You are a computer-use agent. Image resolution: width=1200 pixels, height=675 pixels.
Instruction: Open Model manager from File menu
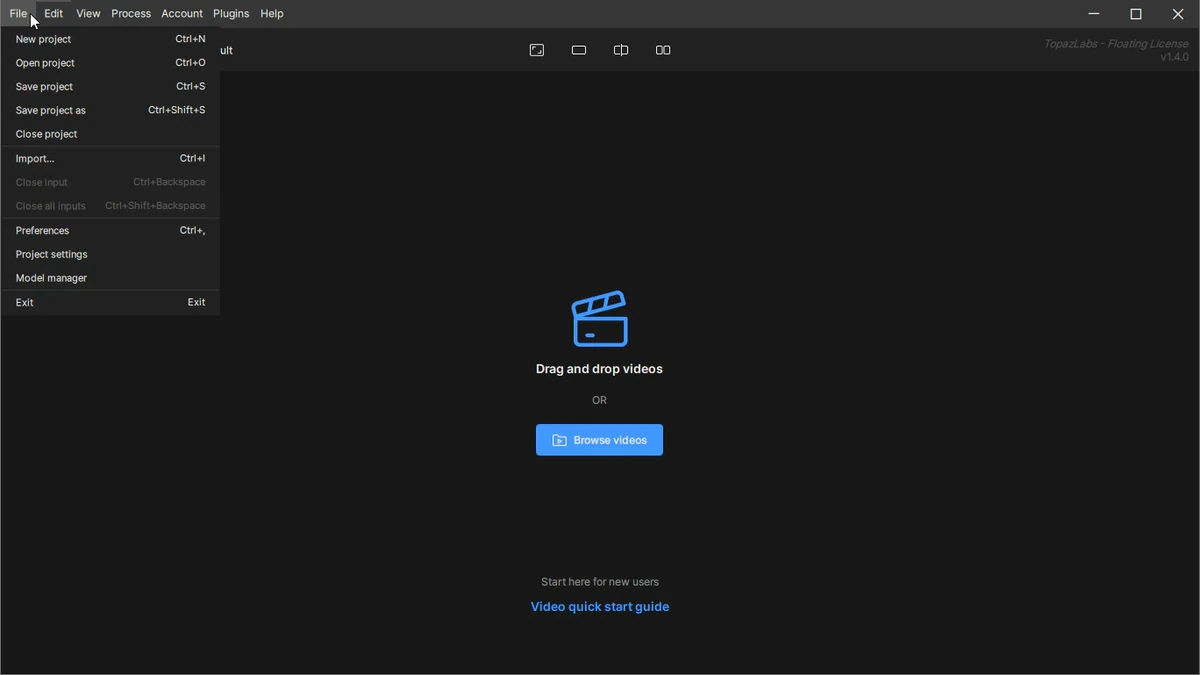pyautogui.click(x=110, y=278)
